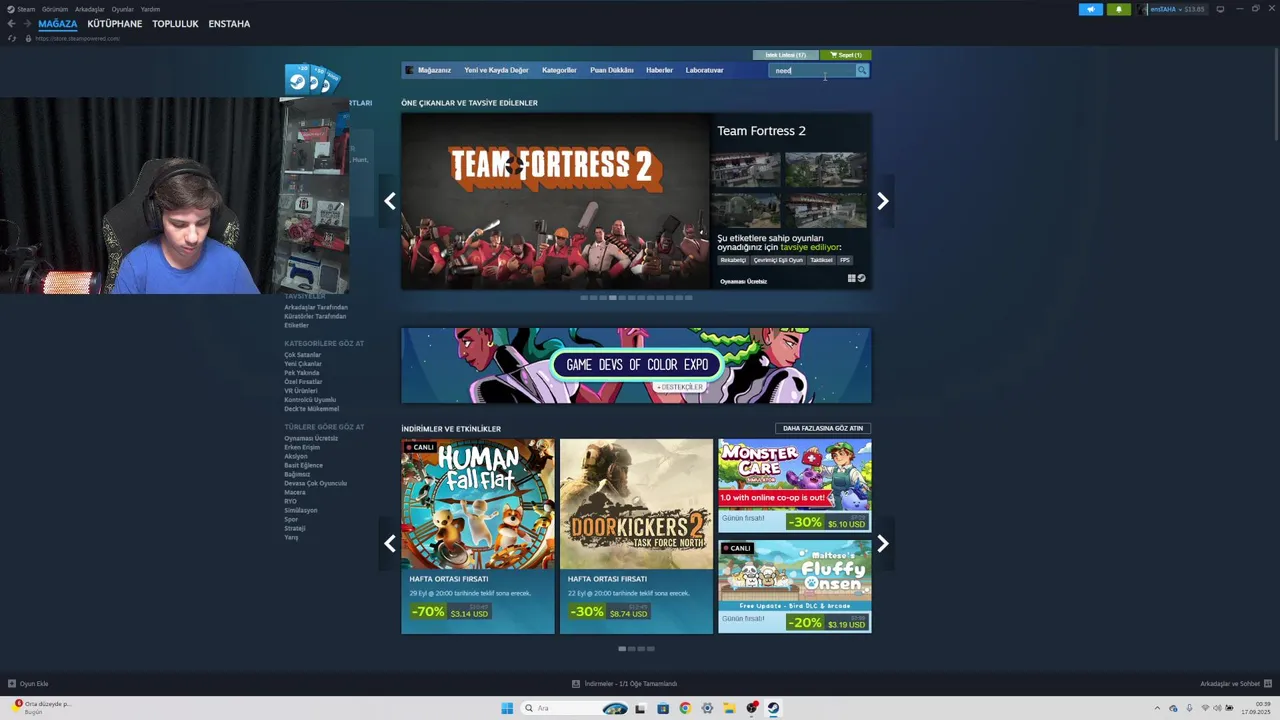Click the Big Picture mode monitor icon
This screenshot has width=1280, height=720.
click(x=1220, y=9)
